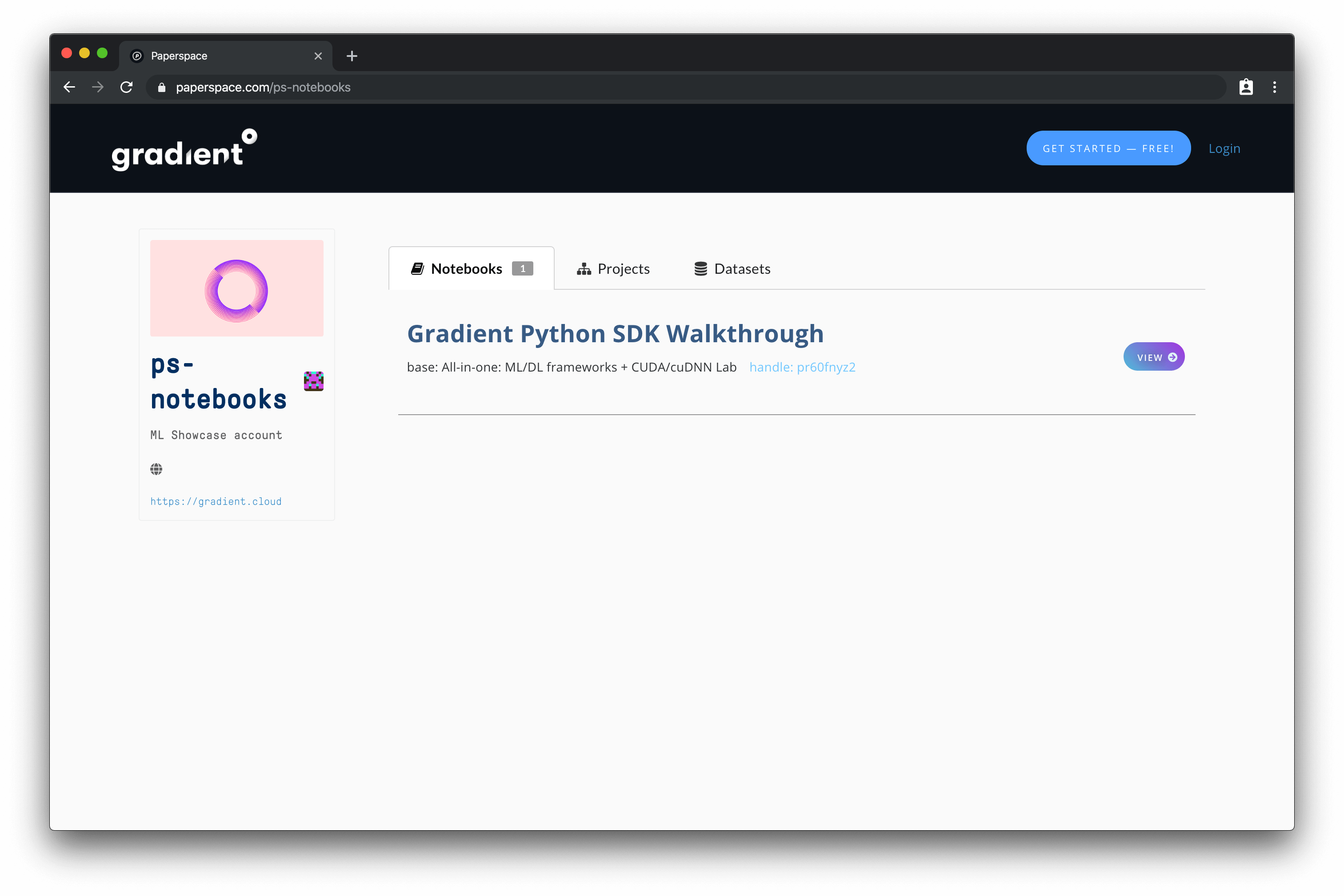Click the lock icon in address bar
This screenshot has height=896, width=1344.
[x=162, y=88]
